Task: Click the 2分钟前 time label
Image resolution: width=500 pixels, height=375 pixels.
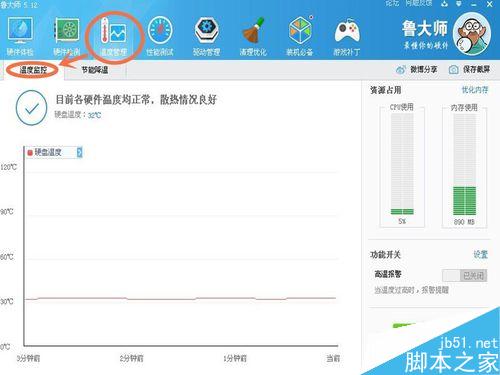Action: 132,358
